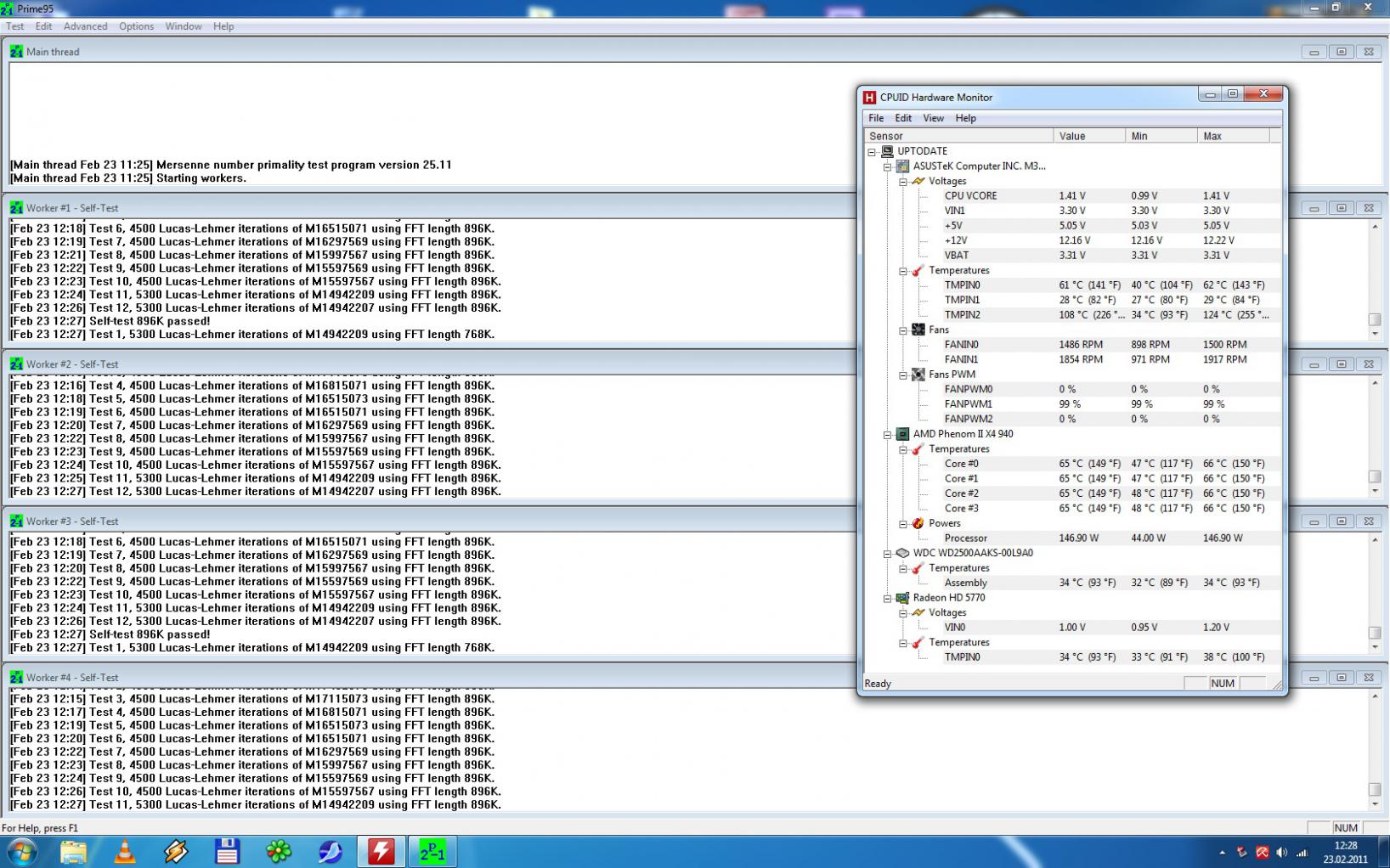Switch to the red lightning taskbar app
This screenshot has width=1390, height=868.
click(381, 851)
